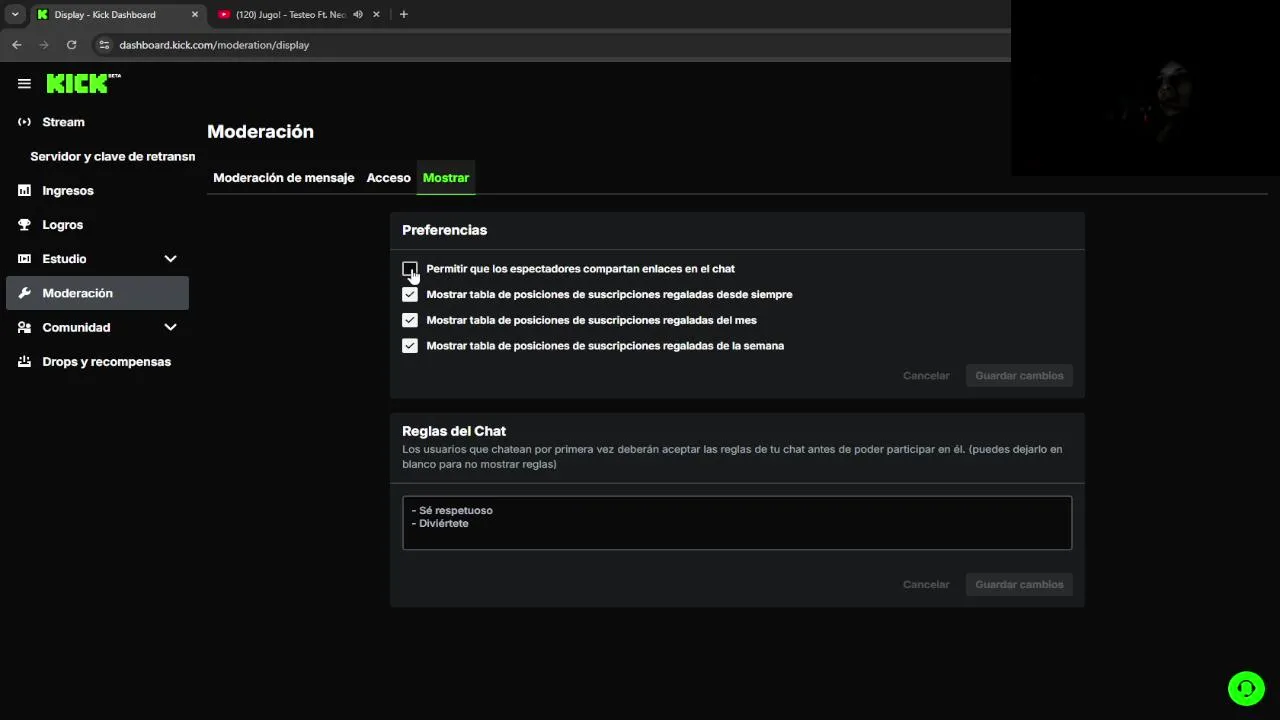Reload the page with the refresh icon

pos(71,45)
